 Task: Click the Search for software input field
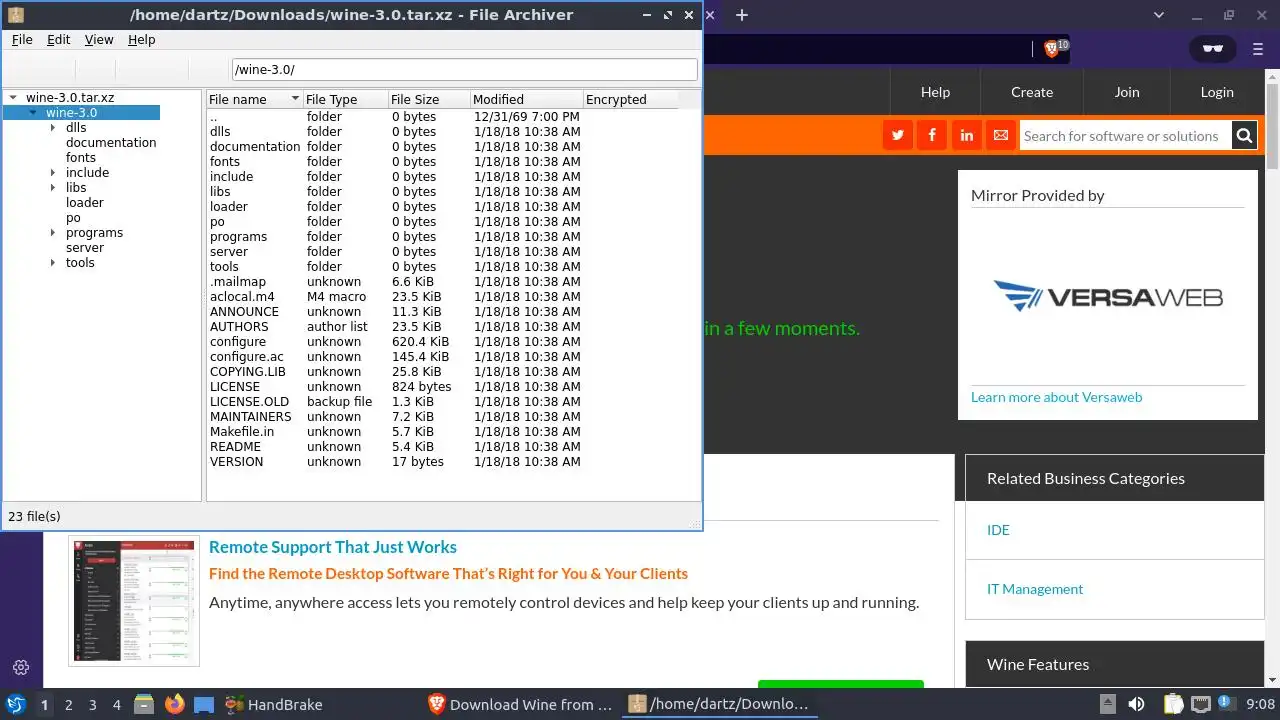[1125, 136]
